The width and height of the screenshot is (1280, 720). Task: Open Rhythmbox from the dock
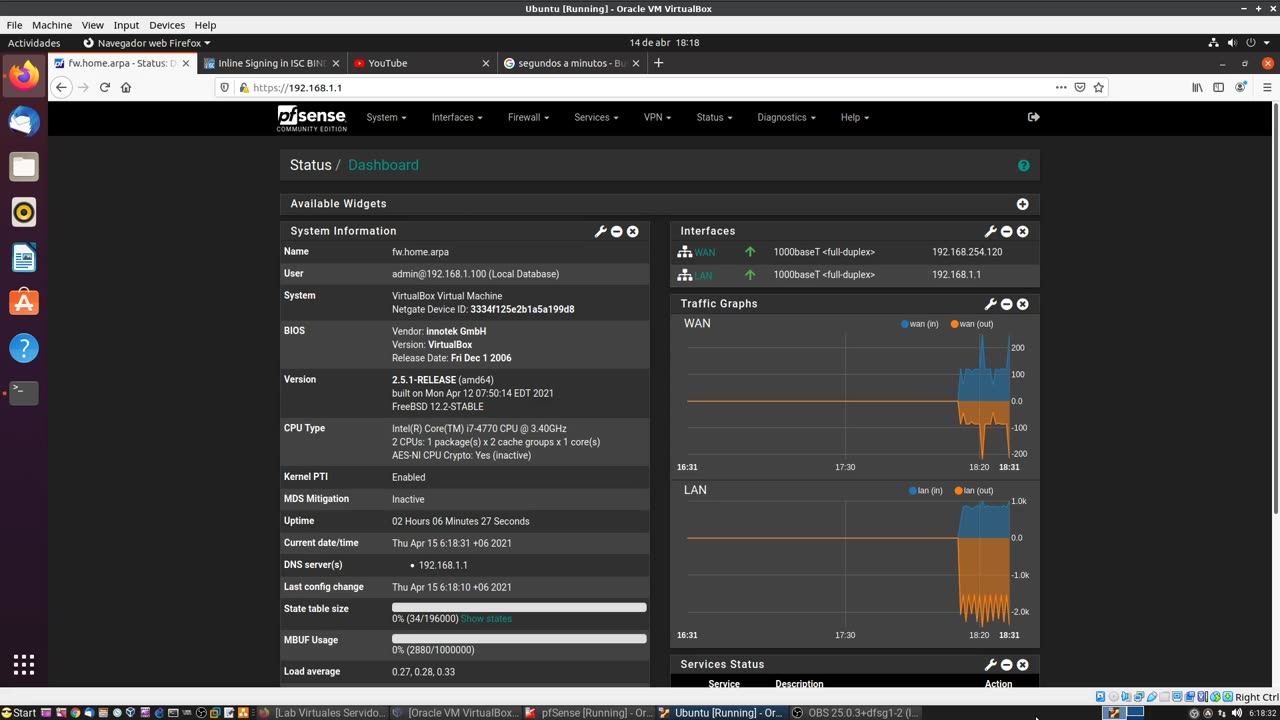24,212
